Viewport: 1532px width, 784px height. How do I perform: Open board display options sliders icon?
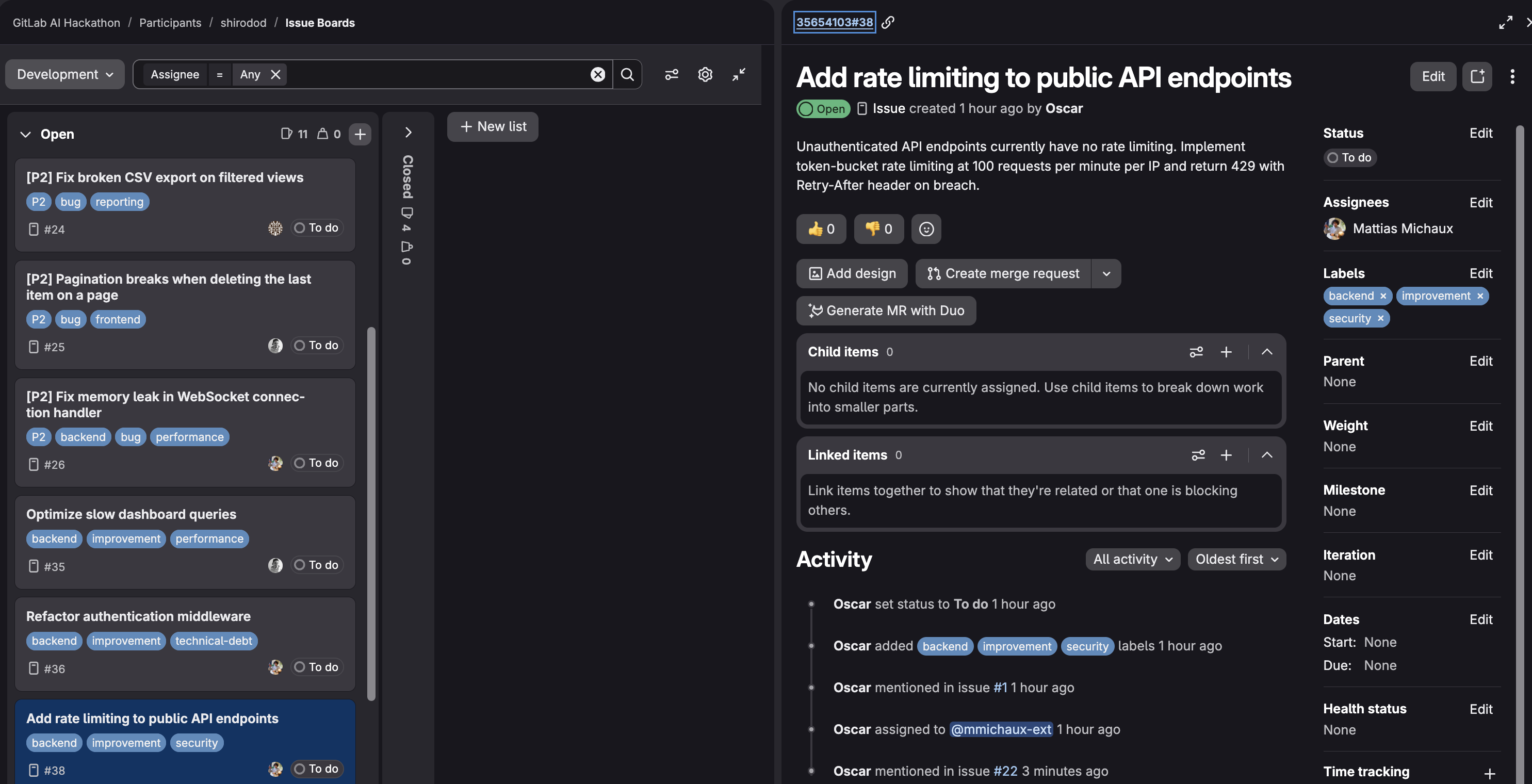tap(672, 74)
